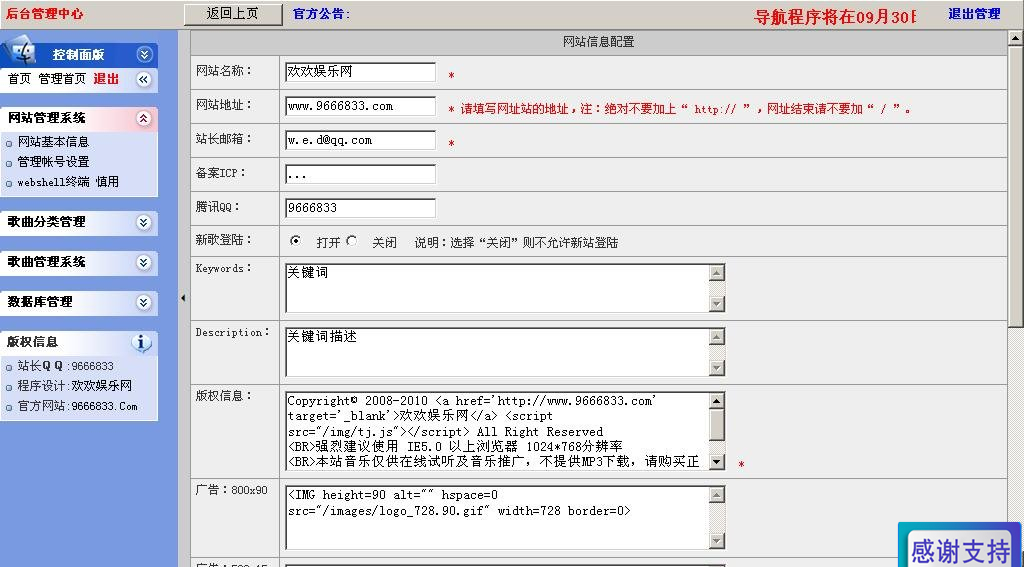Screen dimensions: 1024x567
Task: Expand the 歌曲分类管理 section
Action: click(x=144, y=223)
